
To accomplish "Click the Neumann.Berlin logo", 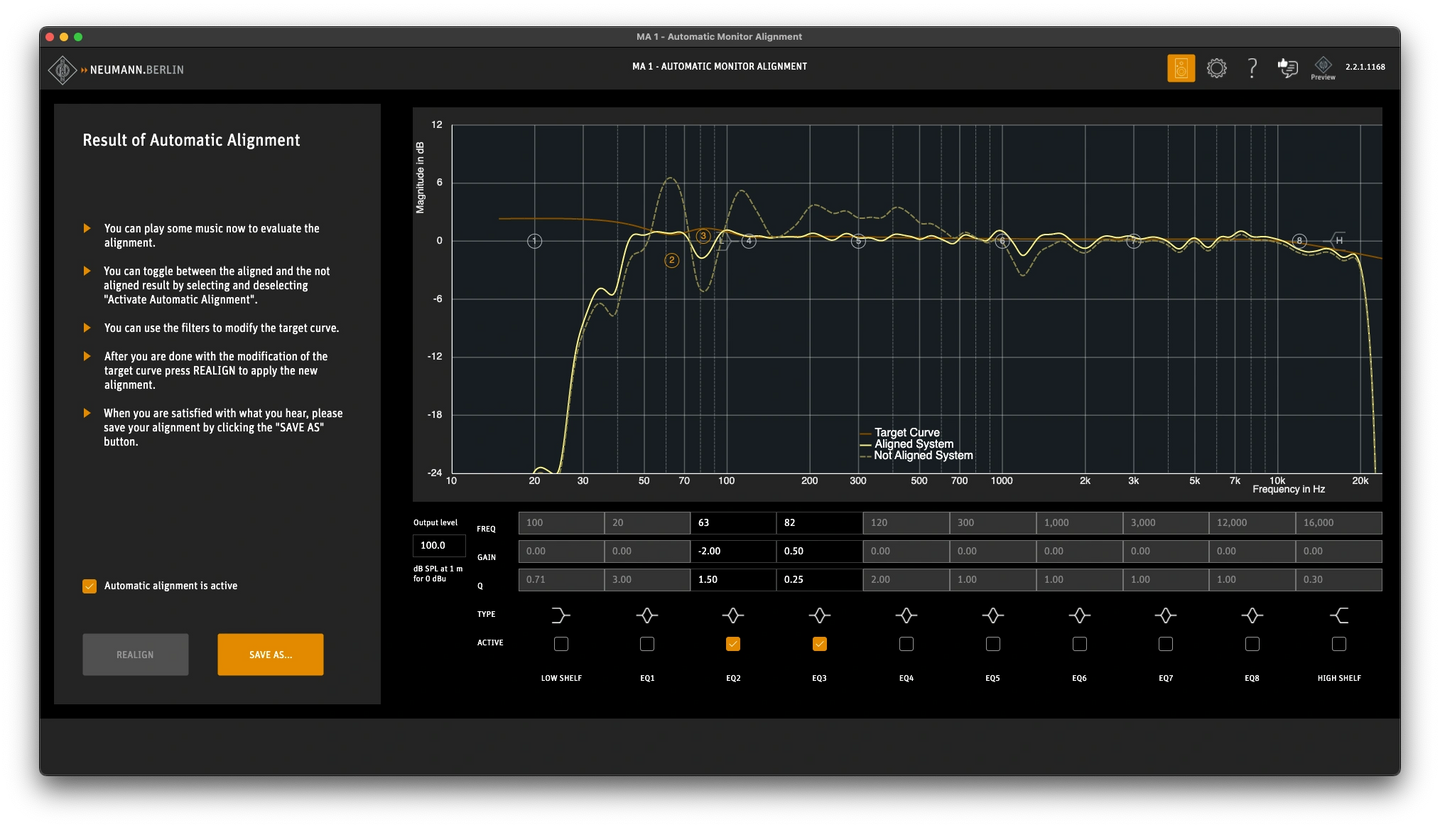I will click(x=117, y=70).
